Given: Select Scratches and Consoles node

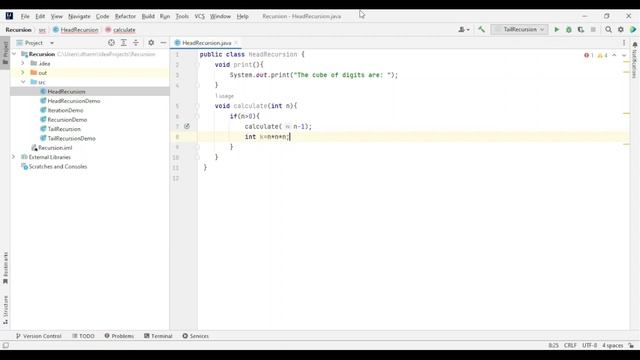Looking at the screenshot, I should click(x=58, y=167).
